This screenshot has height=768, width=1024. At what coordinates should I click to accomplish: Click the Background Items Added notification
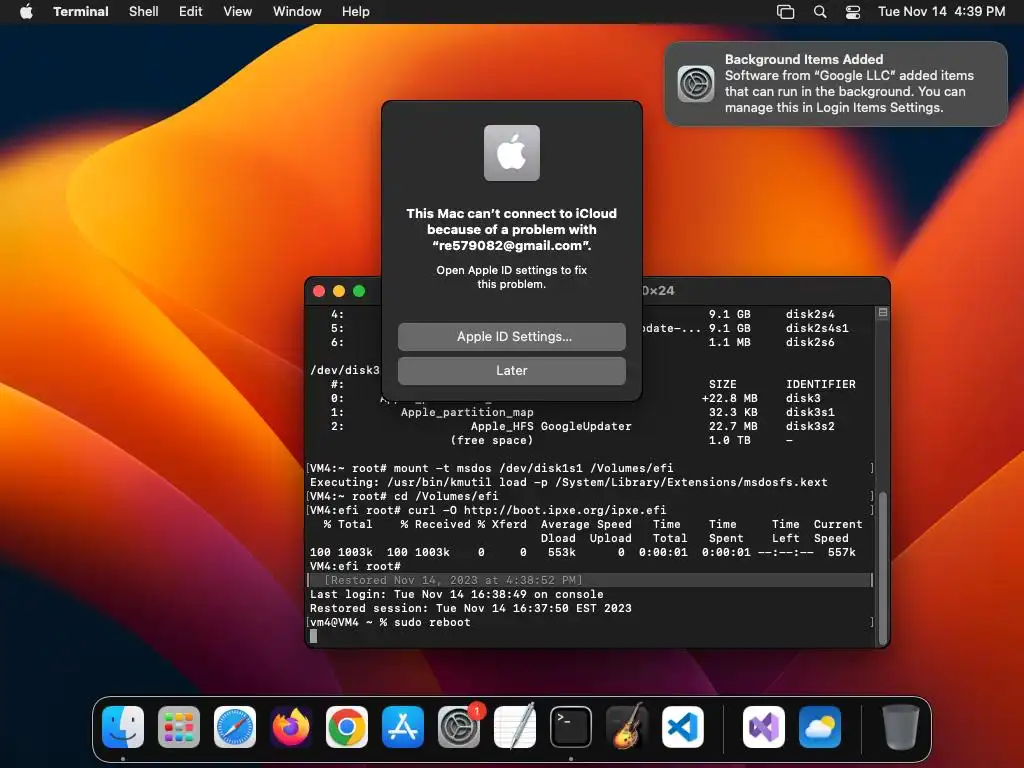(x=836, y=84)
